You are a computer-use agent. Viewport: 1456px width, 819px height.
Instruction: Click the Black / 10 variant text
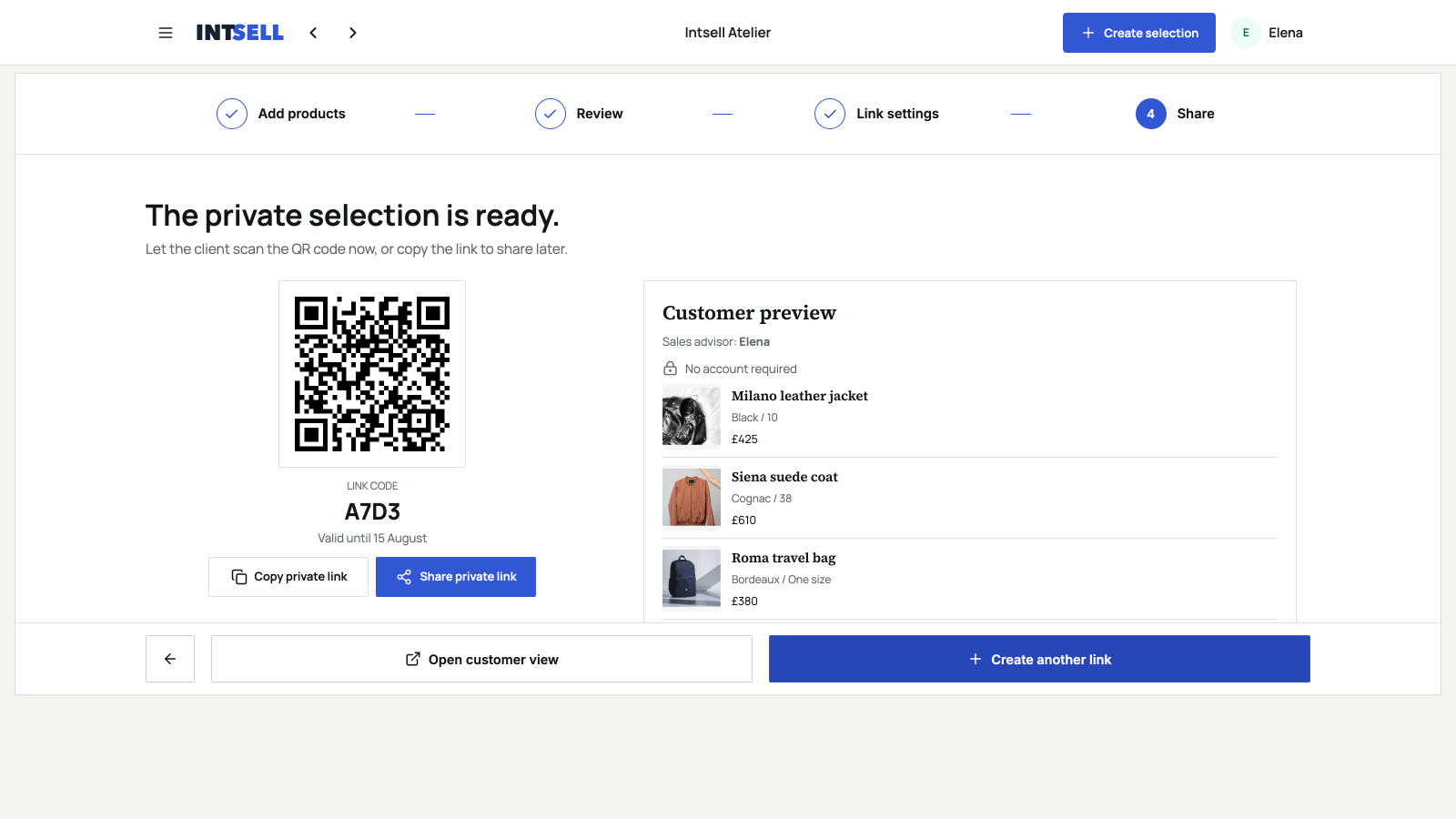754,418
